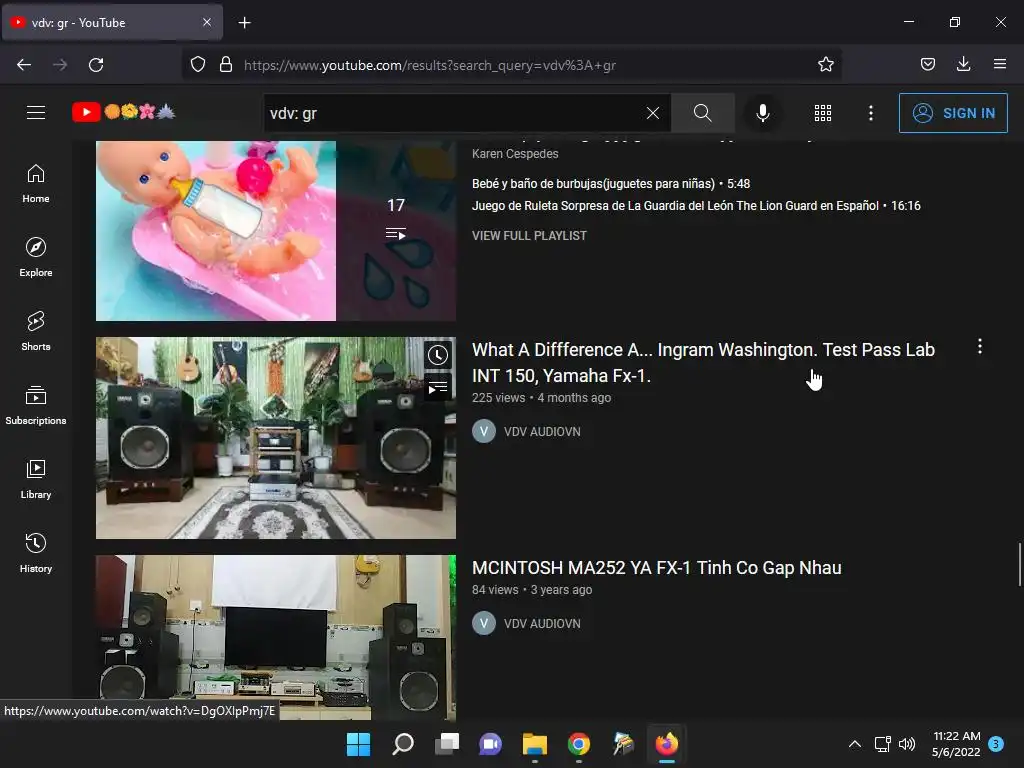The height and width of the screenshot is (768, 1024).
Task: Click Karen Cespedes channel name
Action: [x=515, y=154]
